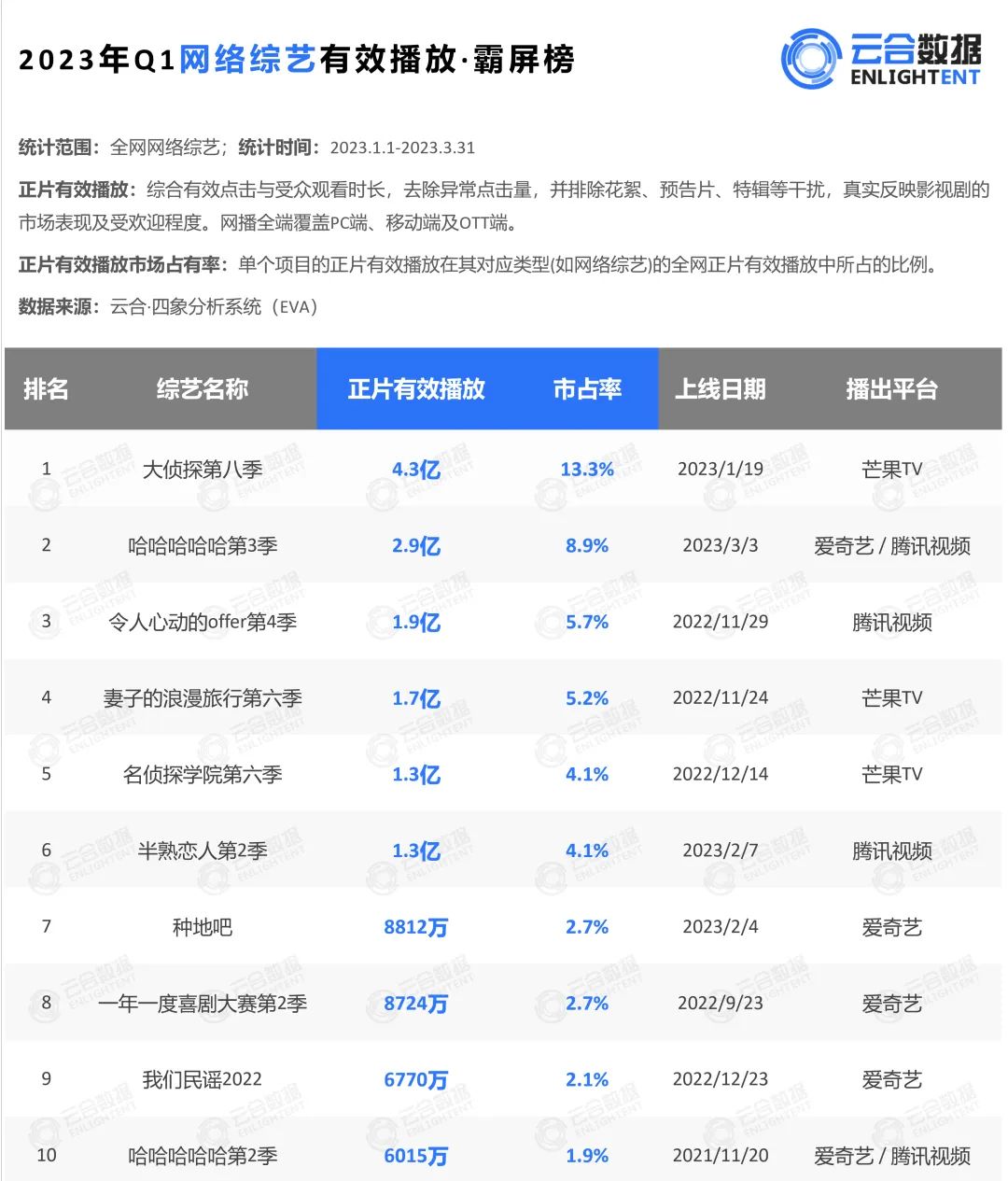Click the 13.3% market share cell
1008x1181 pixels.
point(587,470)
